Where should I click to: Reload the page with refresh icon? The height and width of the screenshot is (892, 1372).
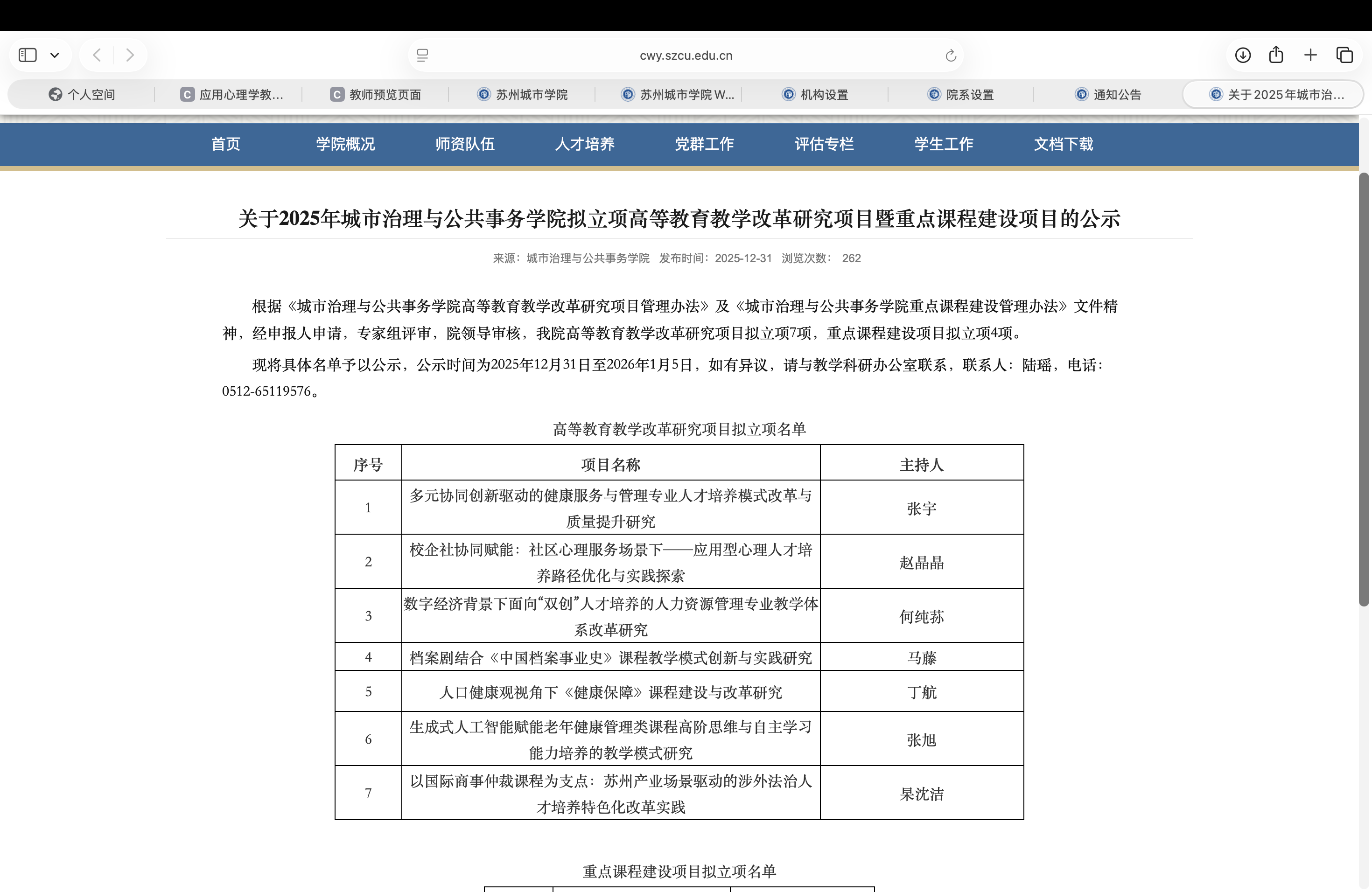pyautogui.click(x=951, y=56)
